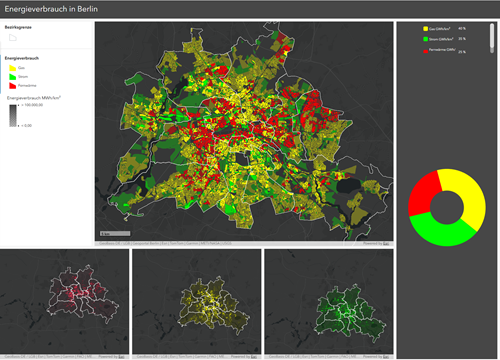Click the 'Gas' label in the left legend
500x360 pixels.
(x=21, y=68)
